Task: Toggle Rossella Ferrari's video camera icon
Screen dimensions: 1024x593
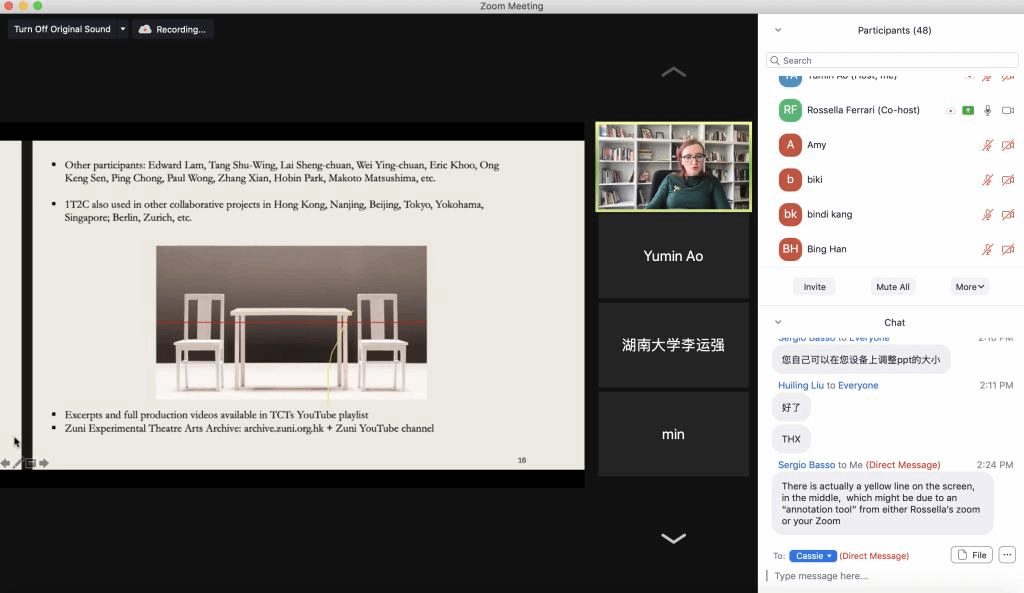Action: (1008, 110)
